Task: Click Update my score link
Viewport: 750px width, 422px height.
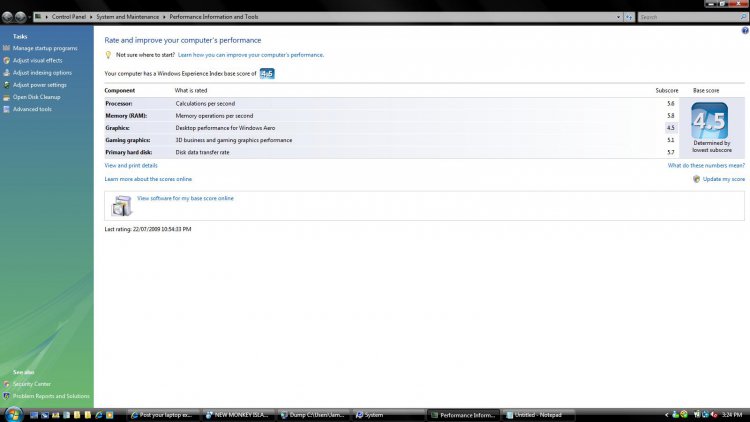Action: click(x=724, y=179)
